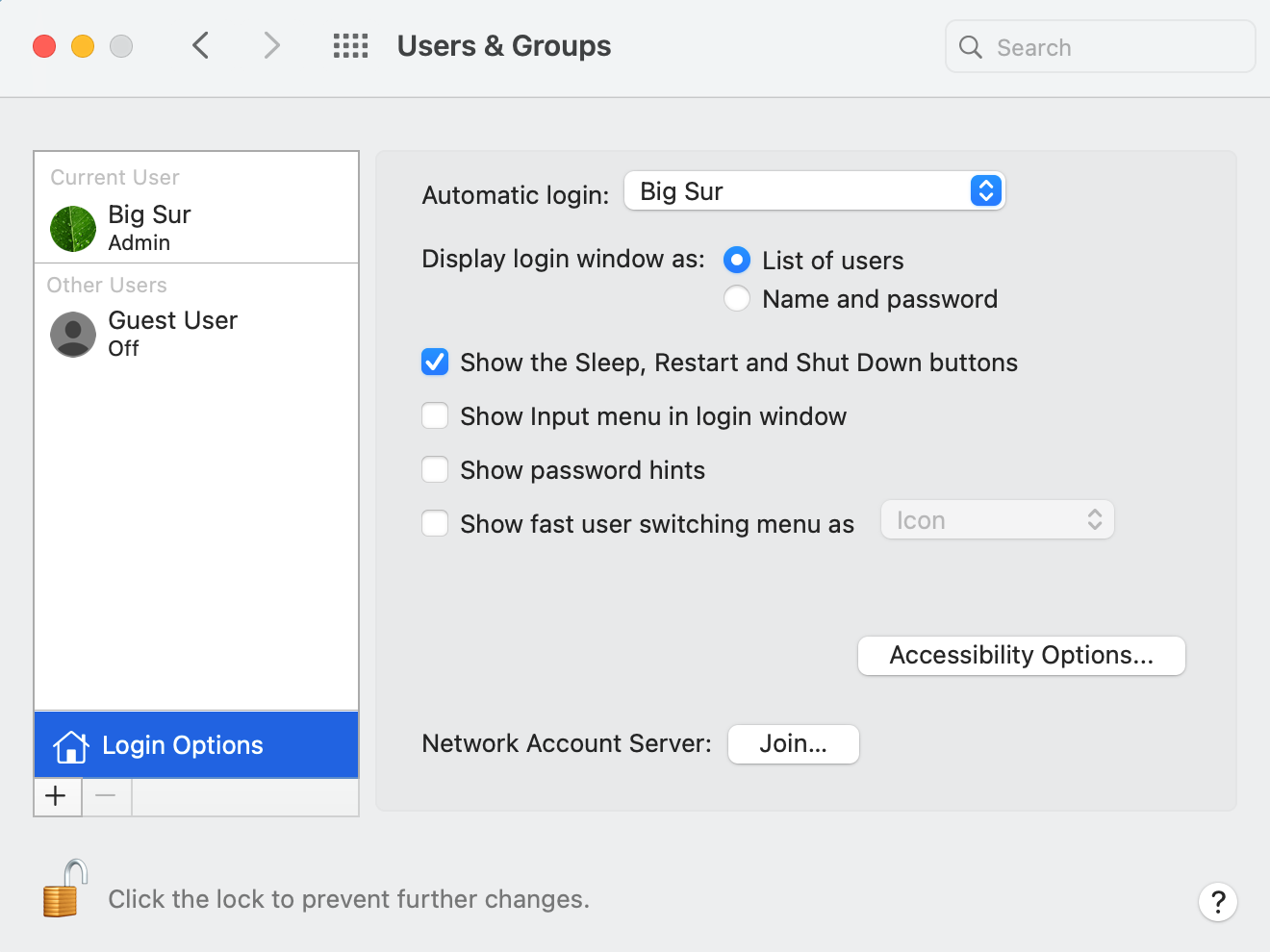Click the magnifying glass in the search field
Screen dimensions: 1270x952
point(970,46)
